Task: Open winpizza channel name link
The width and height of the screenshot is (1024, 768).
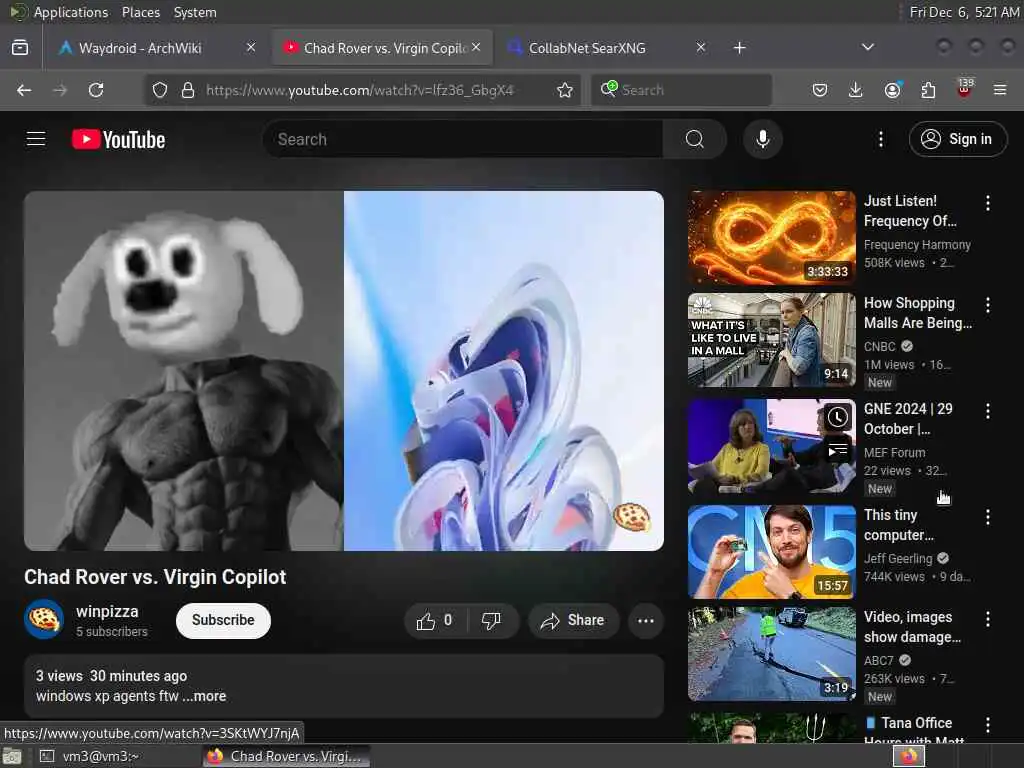Action: 107,612
